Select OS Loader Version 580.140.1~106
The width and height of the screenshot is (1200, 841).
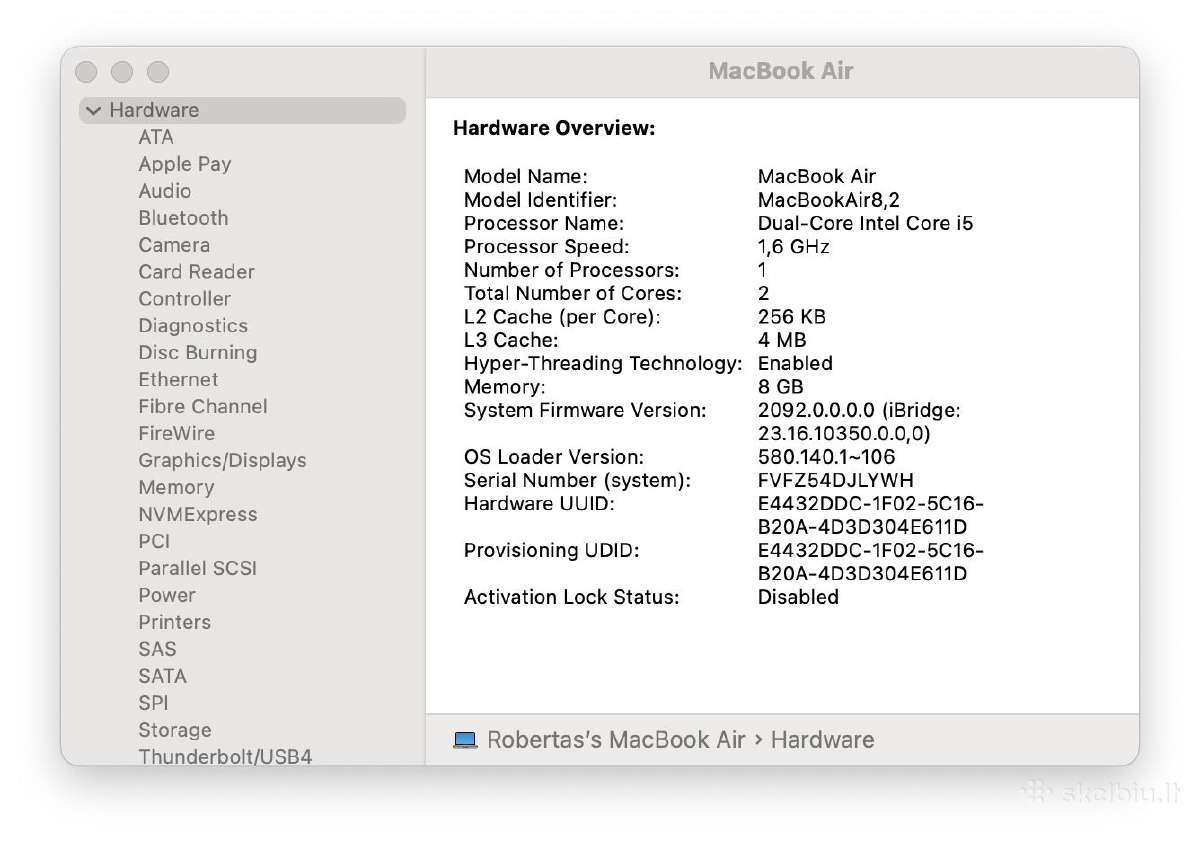coord(827,456)
